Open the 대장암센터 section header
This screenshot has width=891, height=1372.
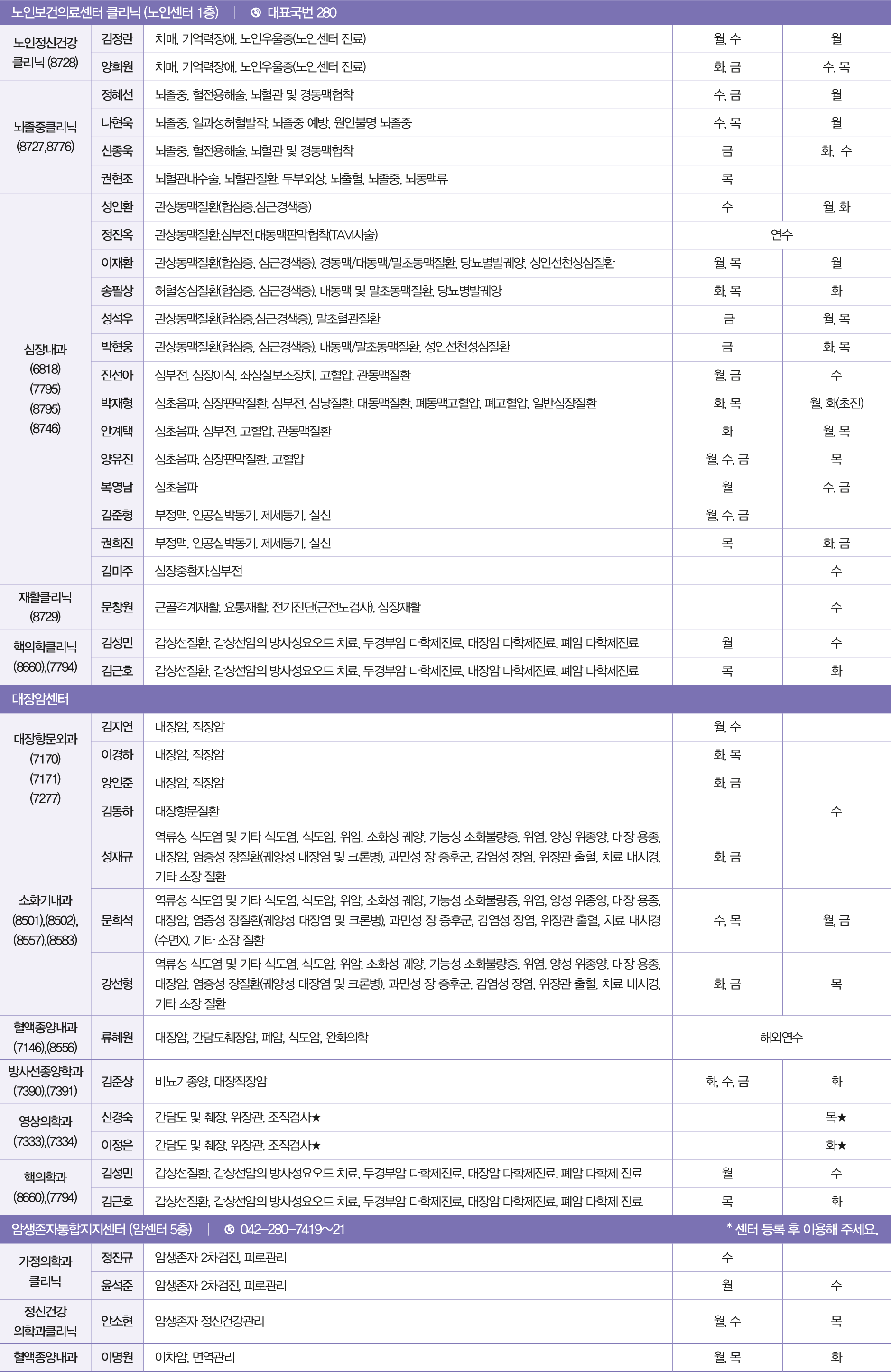tap(40, 699)
